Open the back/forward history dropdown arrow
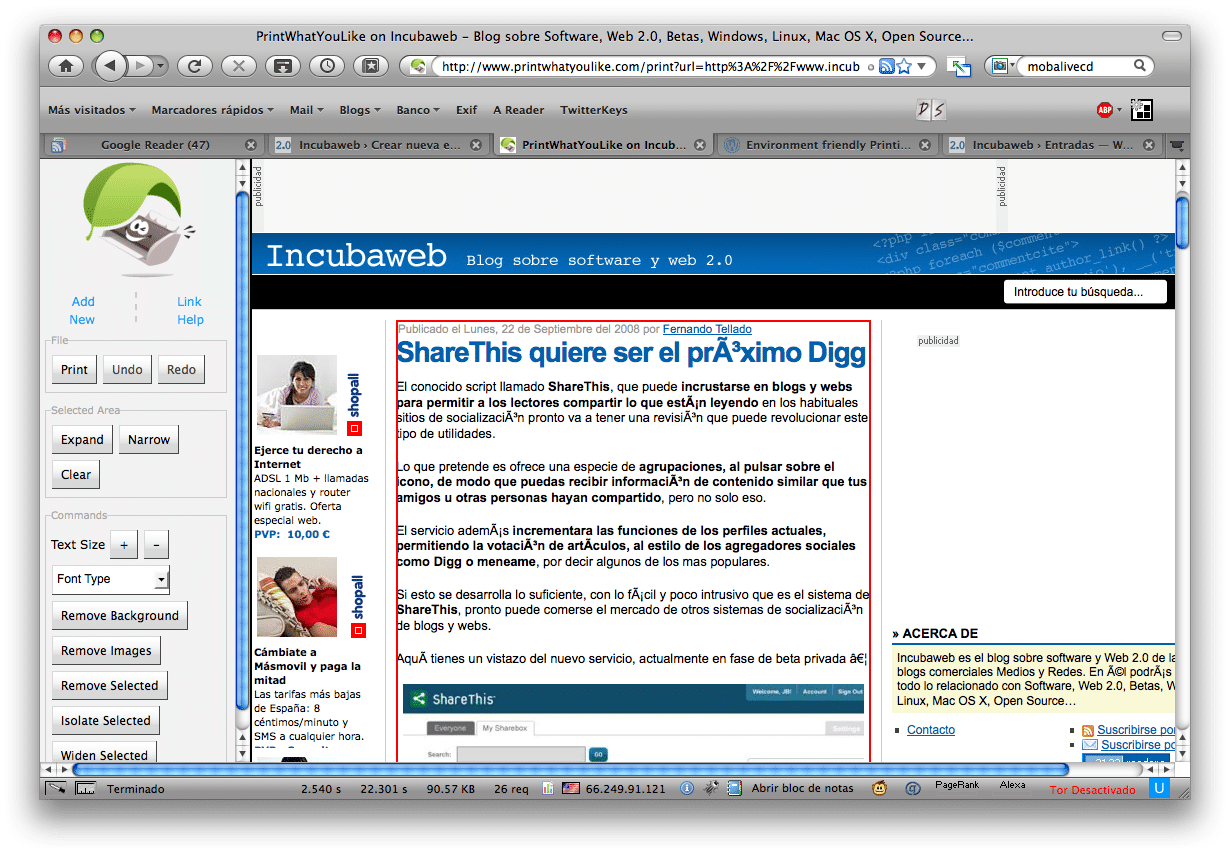 tap(162, 66)
